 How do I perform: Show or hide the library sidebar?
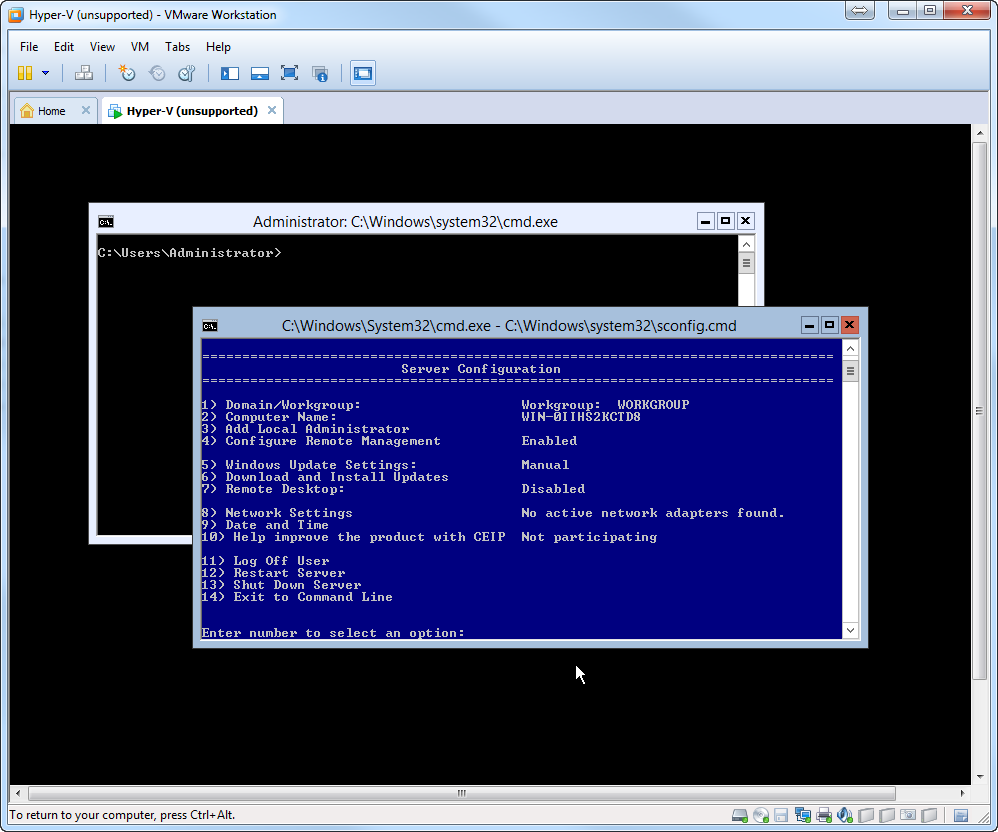tap(230, 73)
